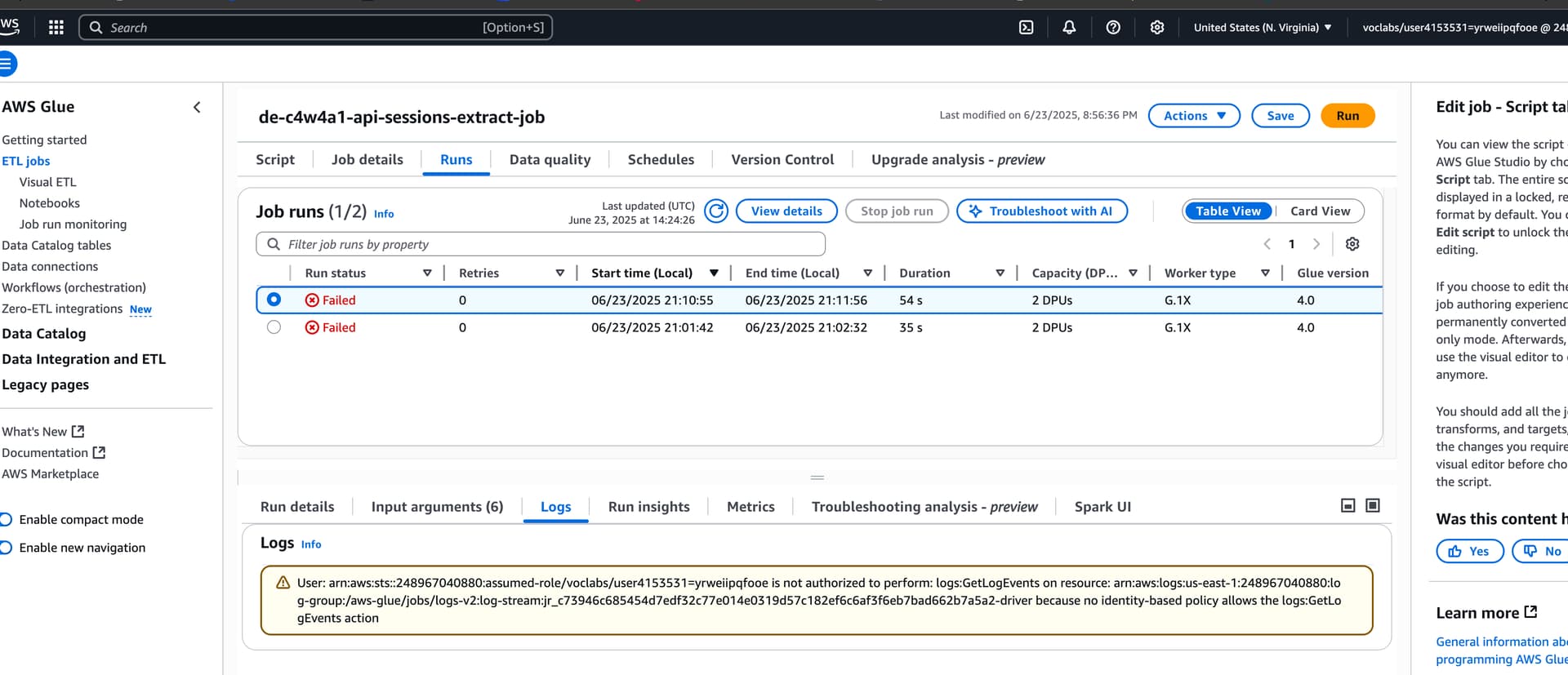
Task: Click the orange Run button
Action: coord(1347,116)
